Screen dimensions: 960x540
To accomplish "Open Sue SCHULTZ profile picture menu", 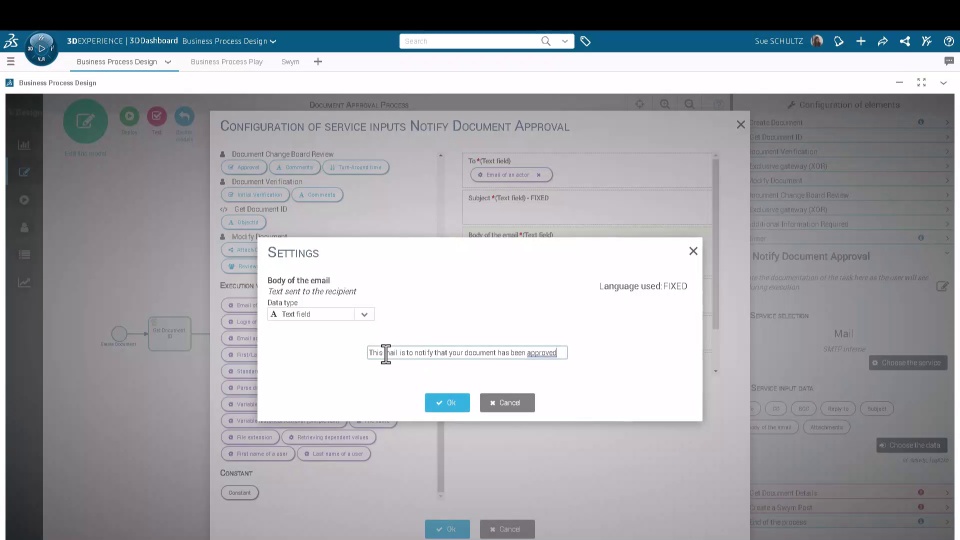I will pyautogui.click(x=817, y=41).
